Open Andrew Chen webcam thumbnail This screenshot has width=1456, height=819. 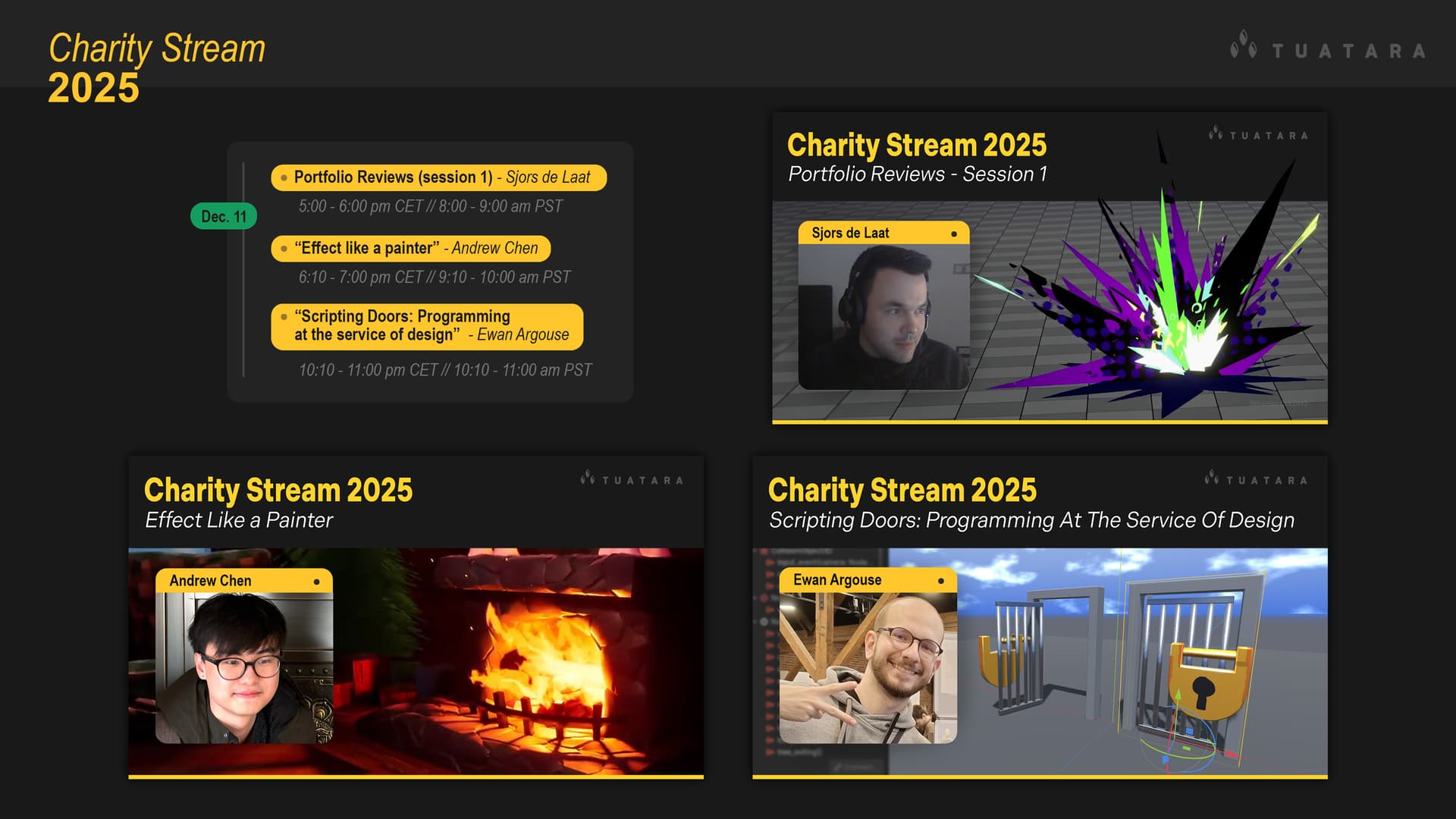click(x=243, y=667)
